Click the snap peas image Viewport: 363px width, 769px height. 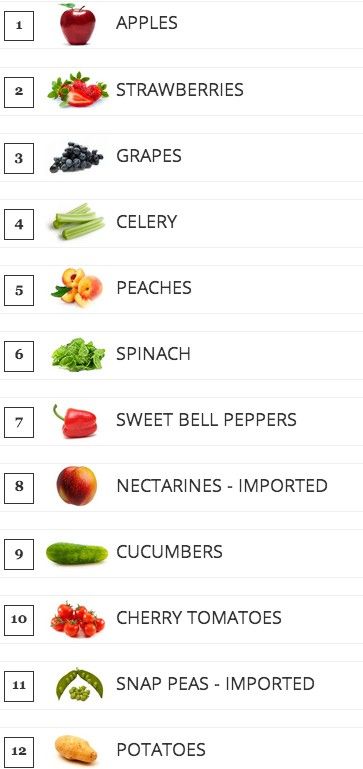pyautogui.click(x=79, y=685)
